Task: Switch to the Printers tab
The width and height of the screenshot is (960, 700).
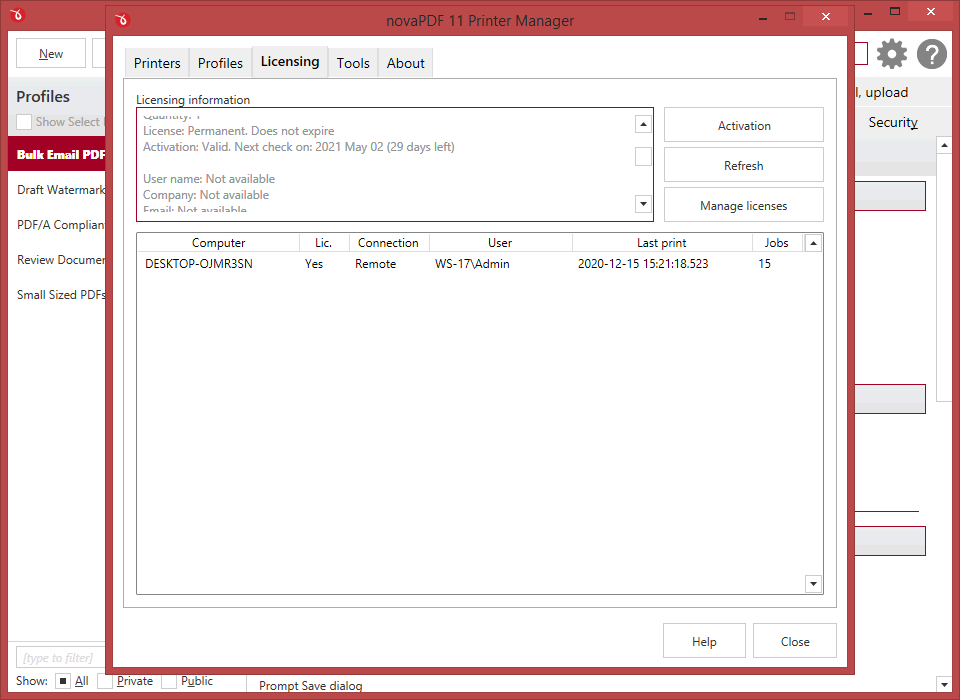Action: [157, 63]
